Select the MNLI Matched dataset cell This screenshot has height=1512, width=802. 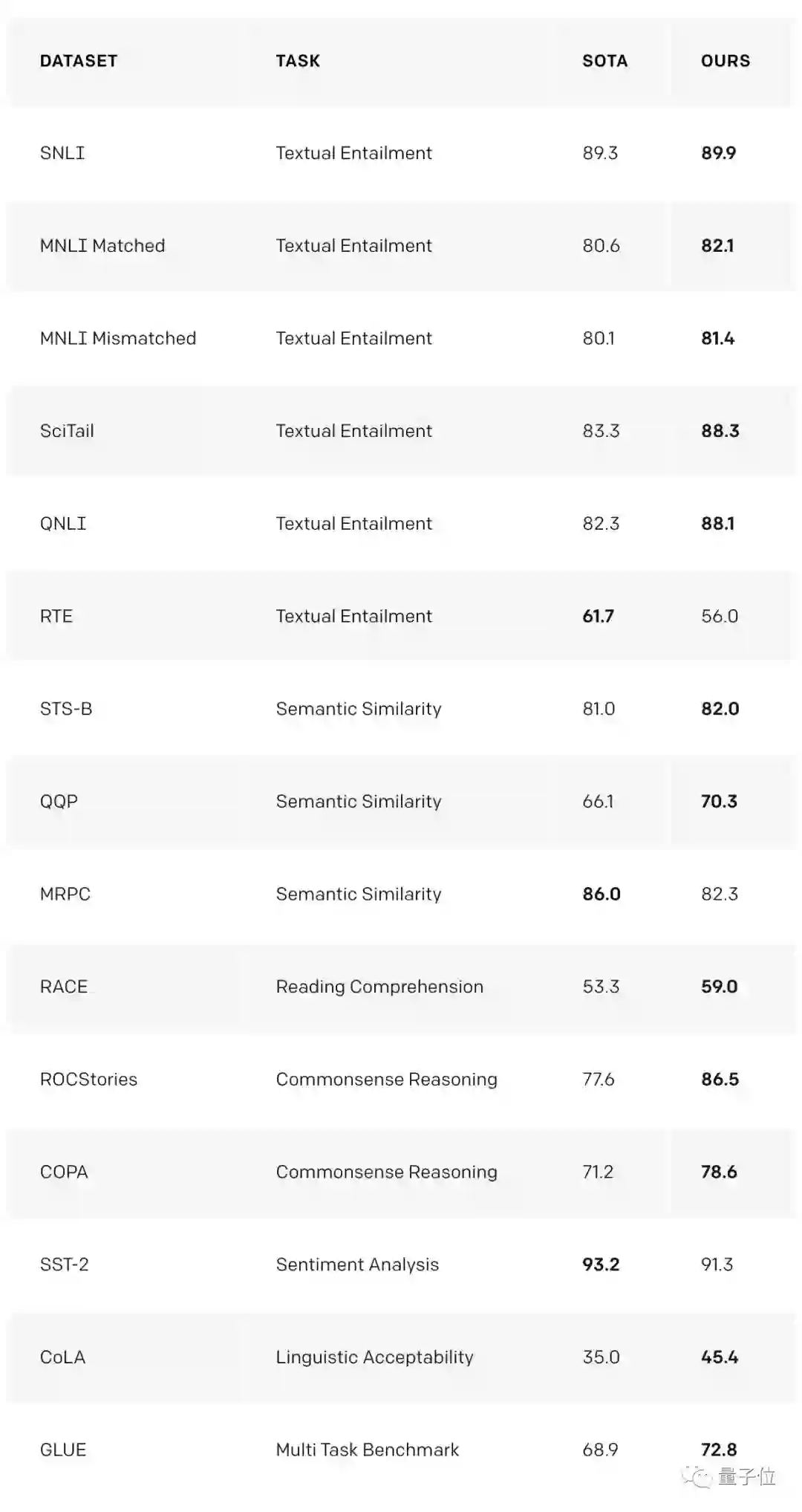click(102, 246)
